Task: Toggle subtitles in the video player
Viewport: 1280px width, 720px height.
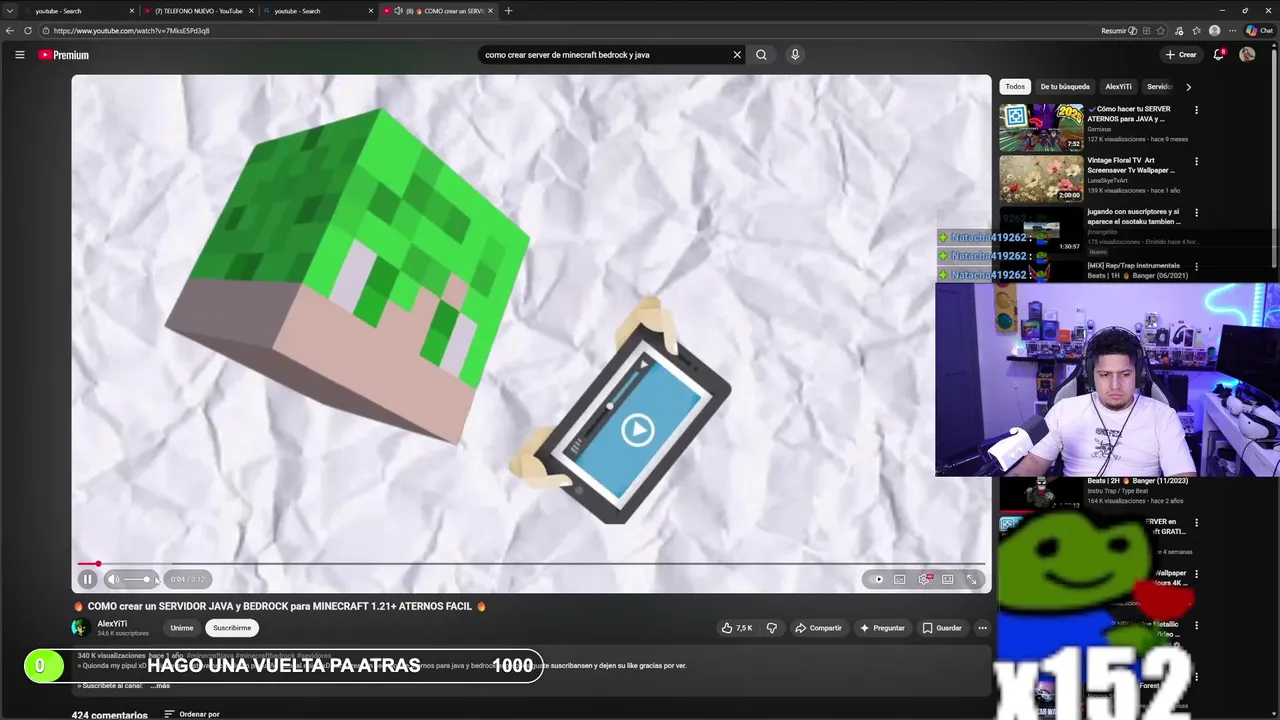Action: [x=900, y=579]
